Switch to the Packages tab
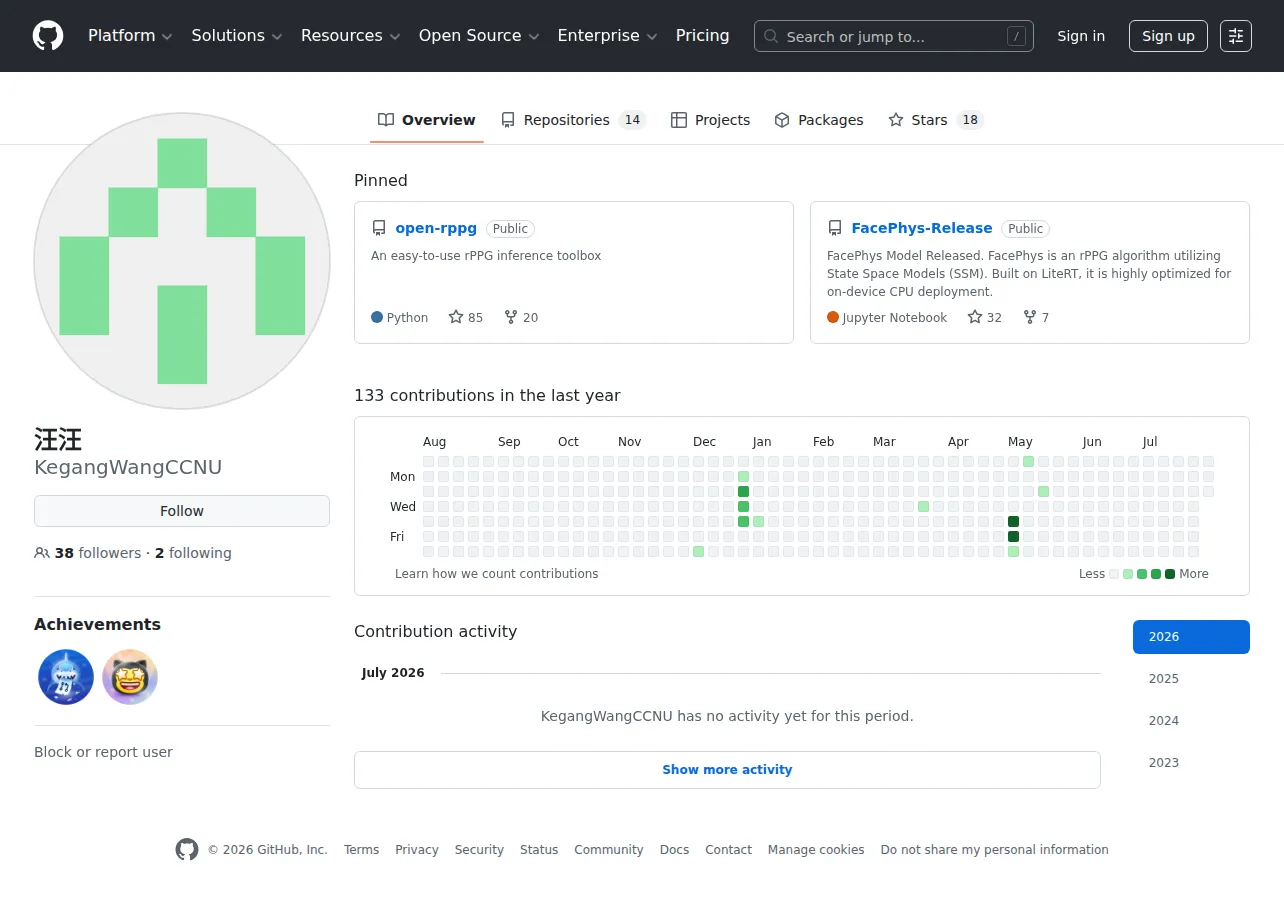1284x903 pixels. tap(819, 120)
